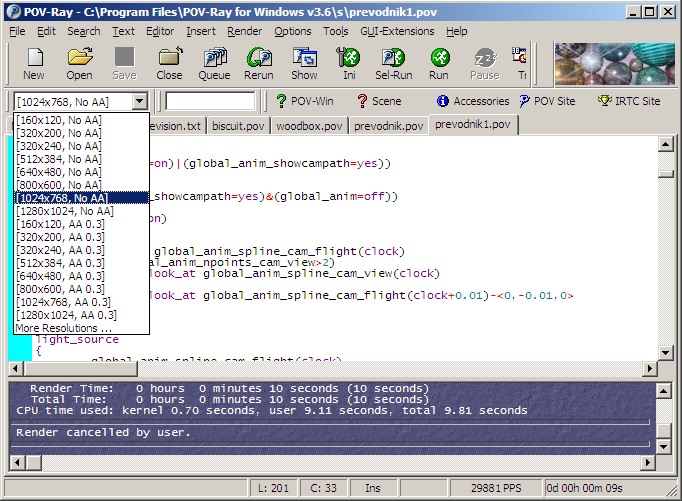Screen dimensions: 682x501
Task: Open POV-Win help question mark icon
Action: (x=281, y=101)
